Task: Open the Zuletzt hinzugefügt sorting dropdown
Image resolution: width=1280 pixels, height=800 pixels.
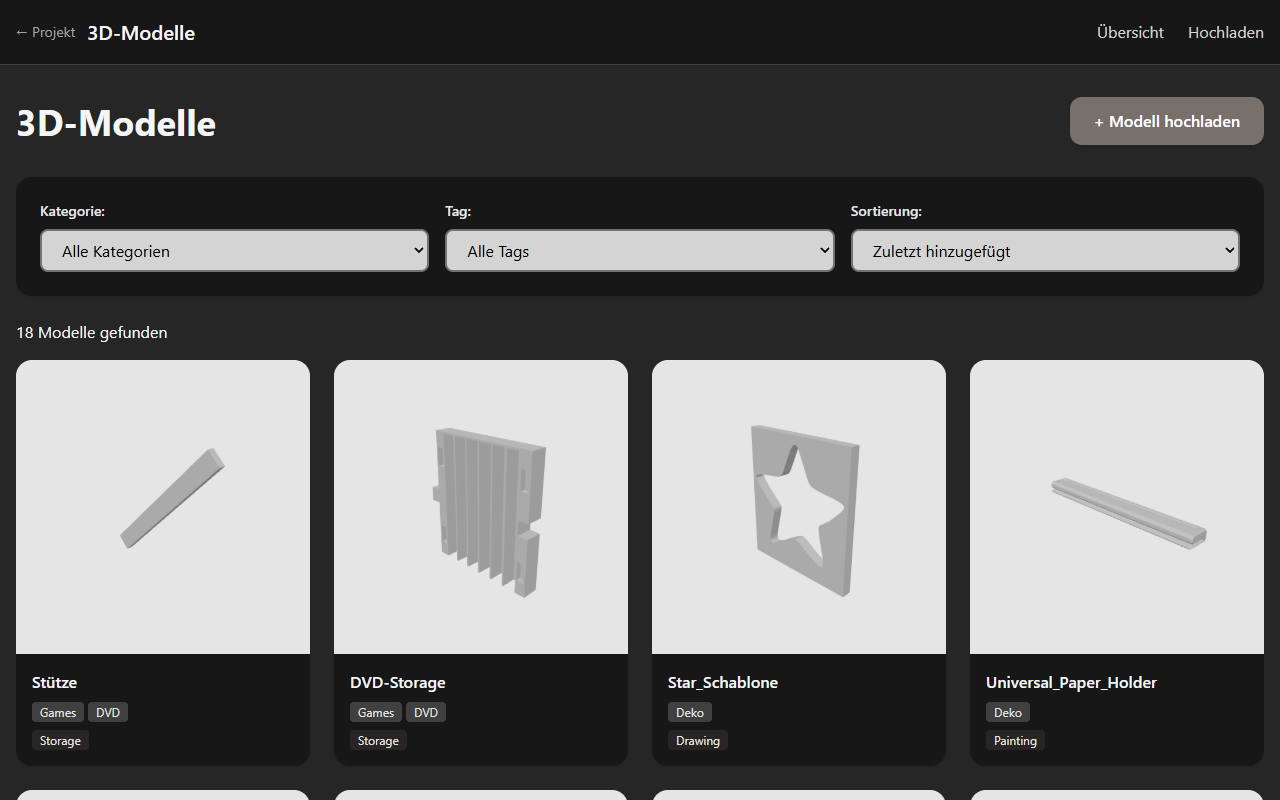Action: 1045,251
